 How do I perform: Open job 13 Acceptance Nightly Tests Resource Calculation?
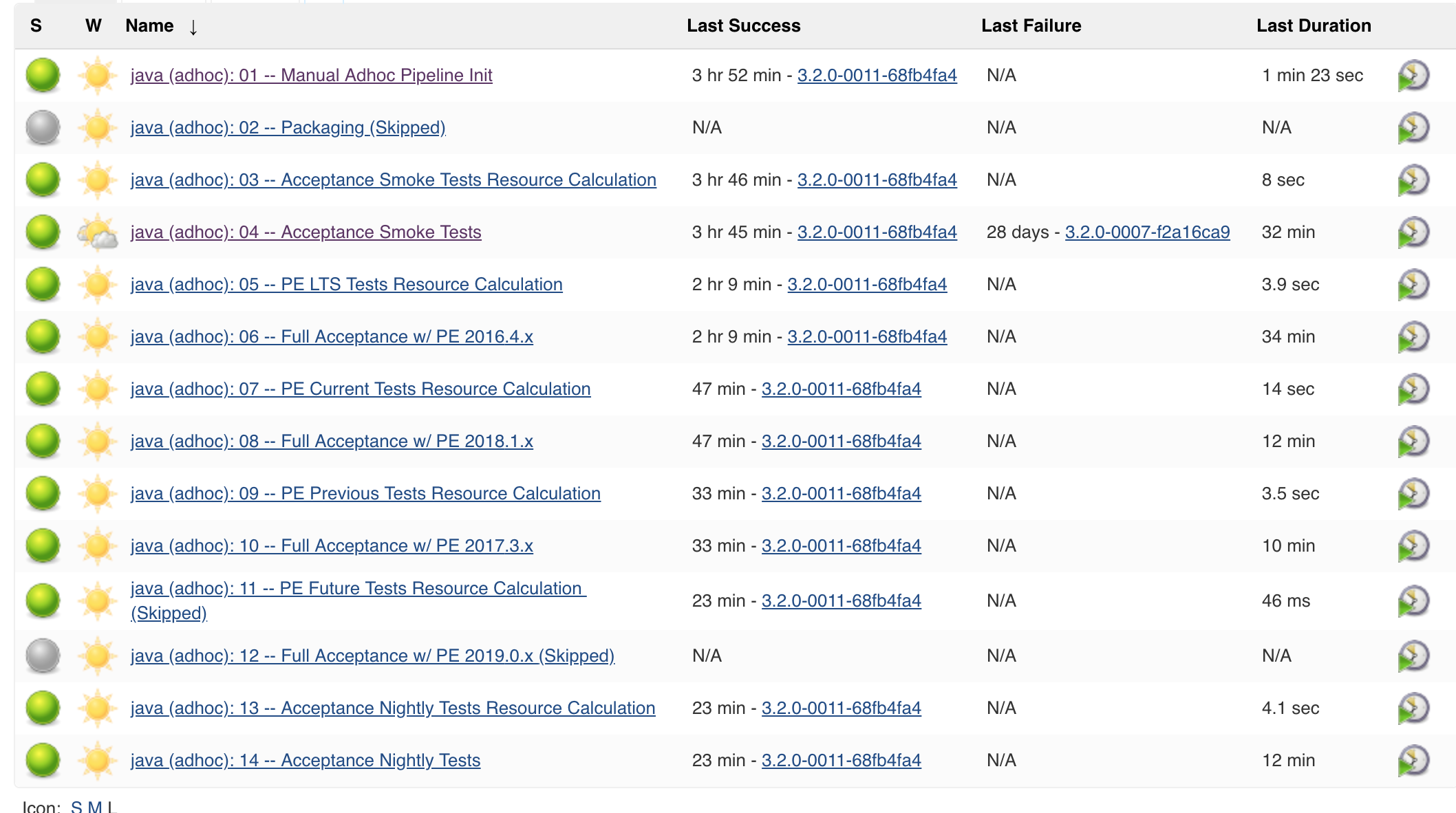click(x=392, y=708)
